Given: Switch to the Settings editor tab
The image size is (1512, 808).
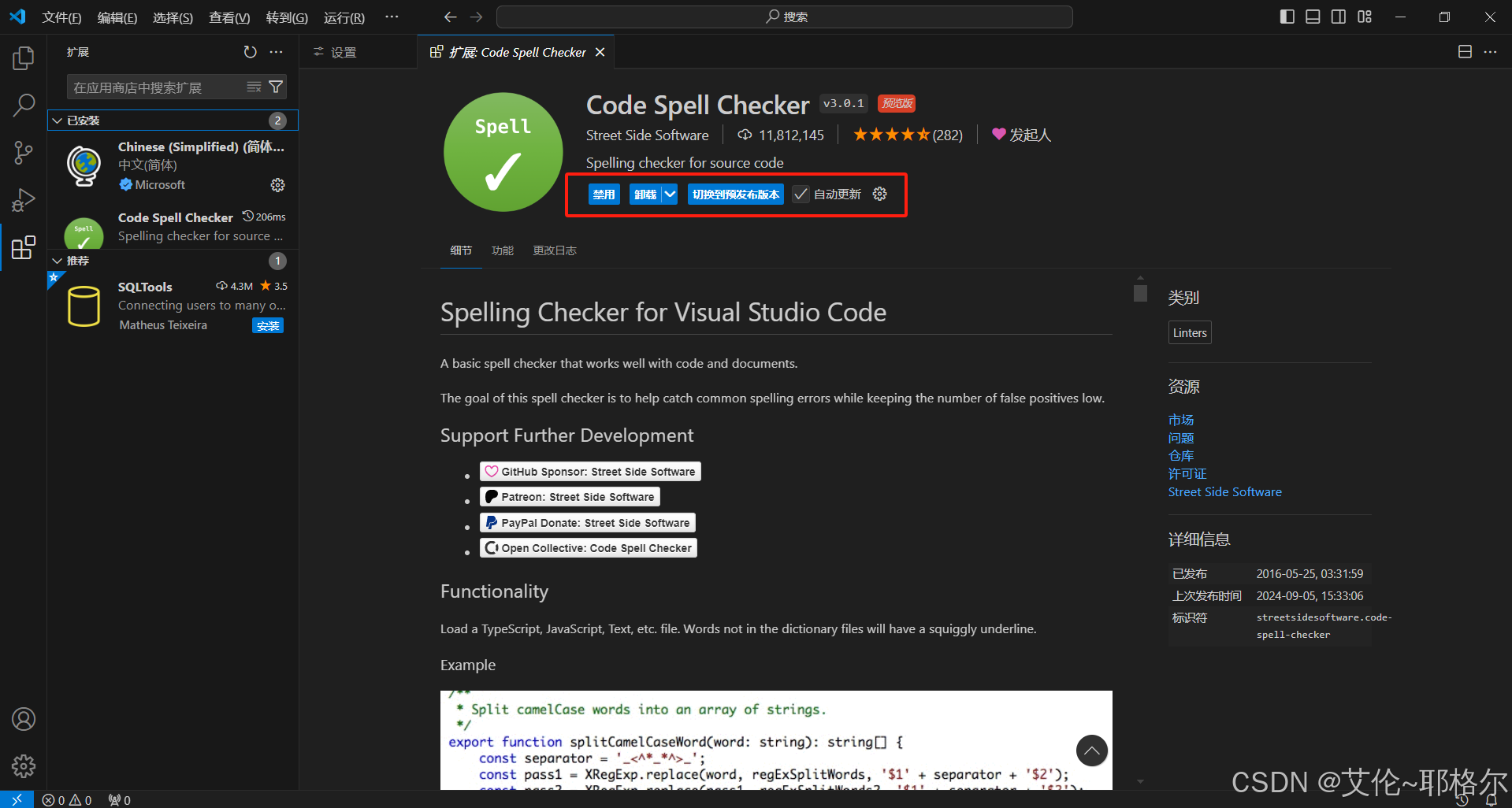Looking at the screenshot, I should click(358, 52).
